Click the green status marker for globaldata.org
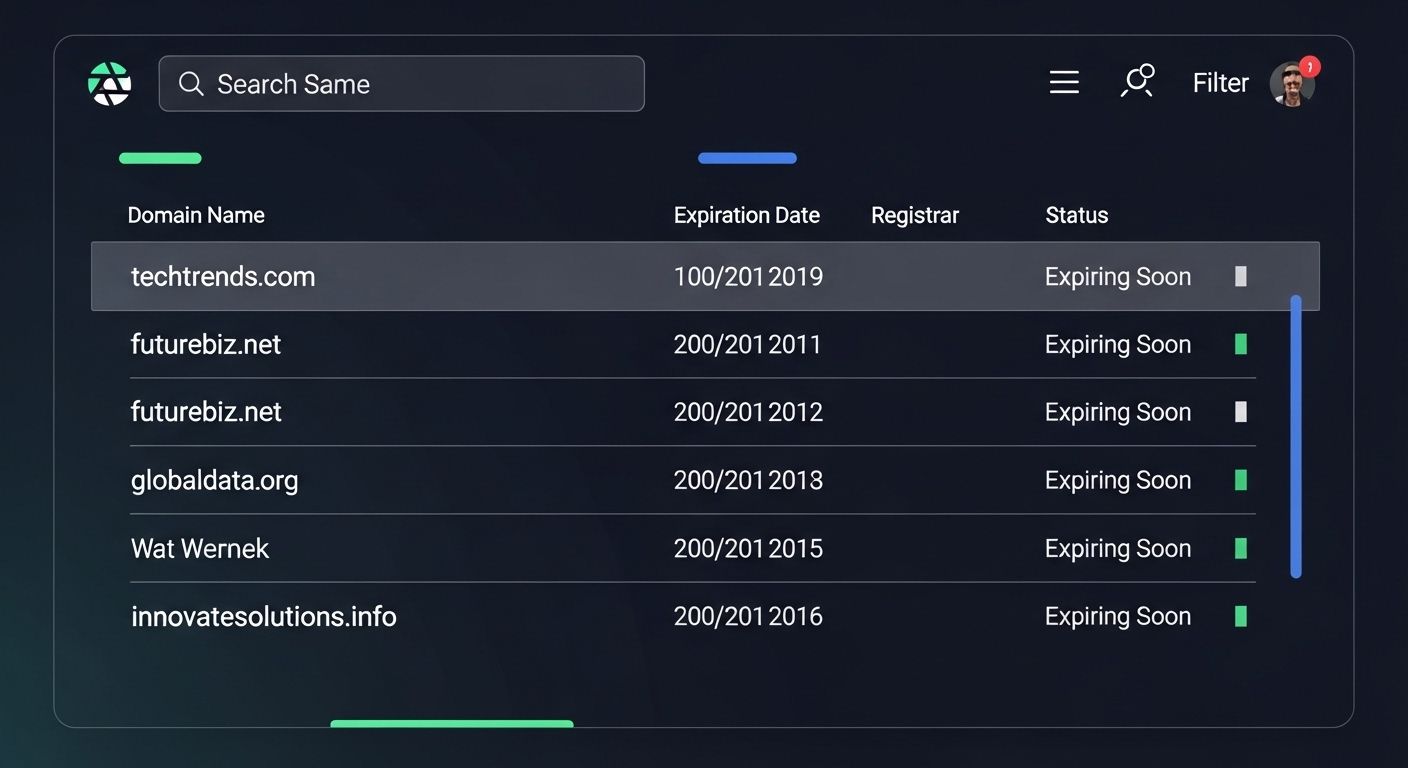 click(x=1240, y=480)
